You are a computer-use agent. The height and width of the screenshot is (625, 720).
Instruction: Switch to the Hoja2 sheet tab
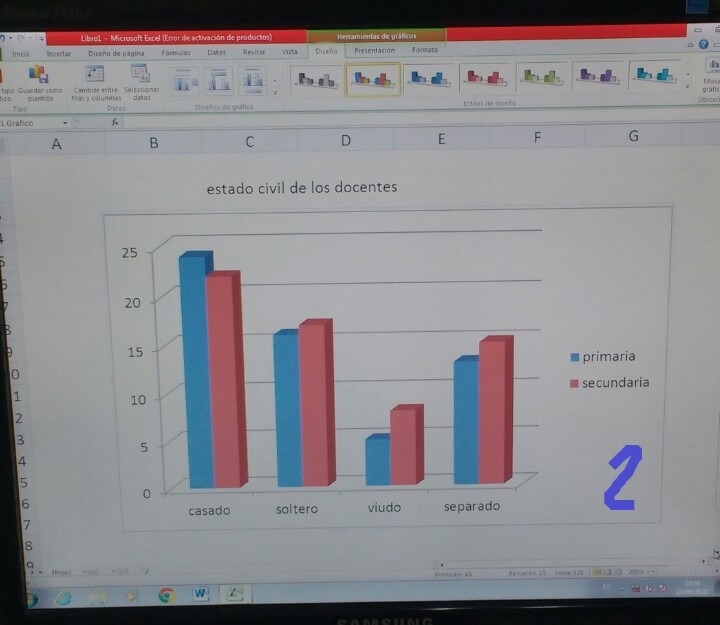coord(91,572)
